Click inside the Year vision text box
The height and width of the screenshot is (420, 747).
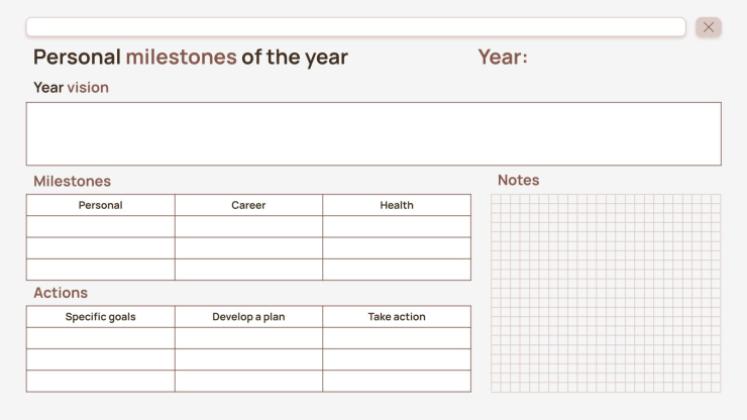(x=373, y=134)
